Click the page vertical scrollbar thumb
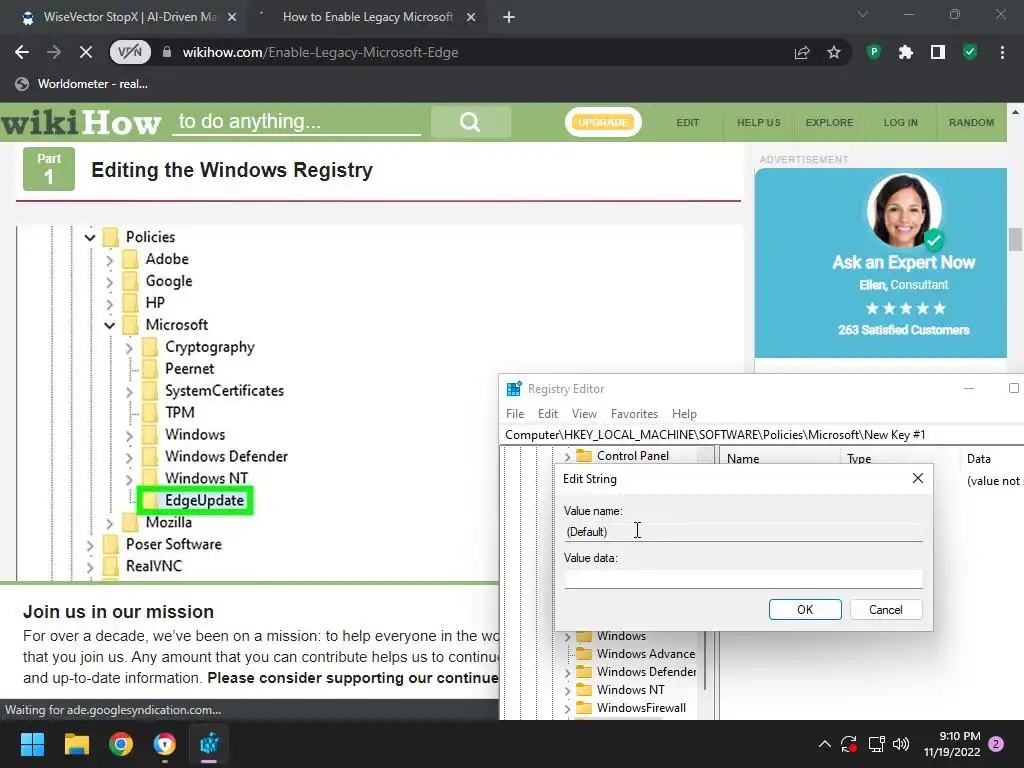Image resolution: width=1024 pixels, height=768 pixels. [1015, 239]
